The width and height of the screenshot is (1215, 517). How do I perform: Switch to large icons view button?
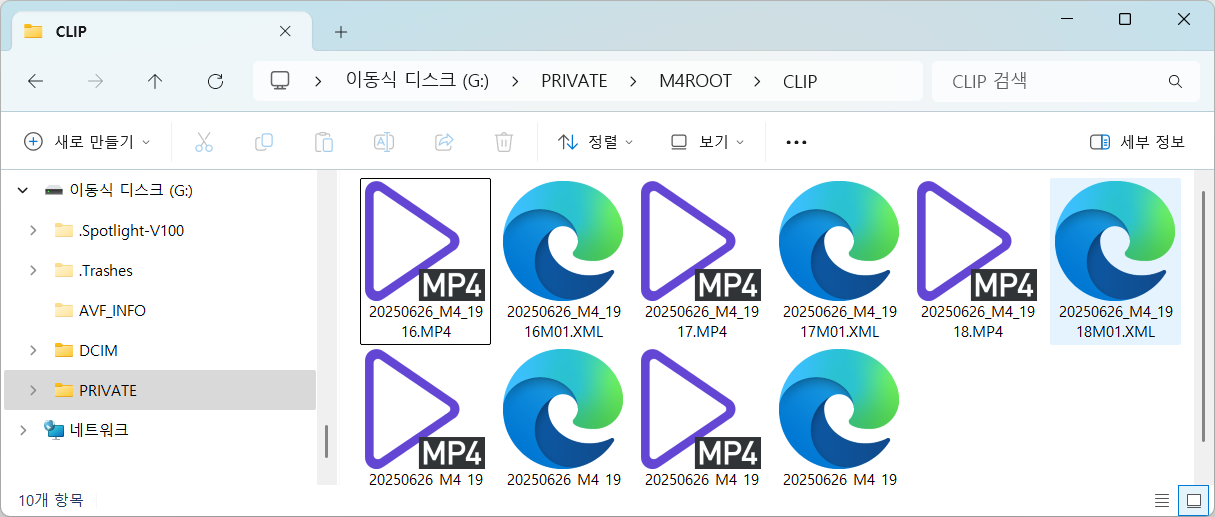point(1192,499)
